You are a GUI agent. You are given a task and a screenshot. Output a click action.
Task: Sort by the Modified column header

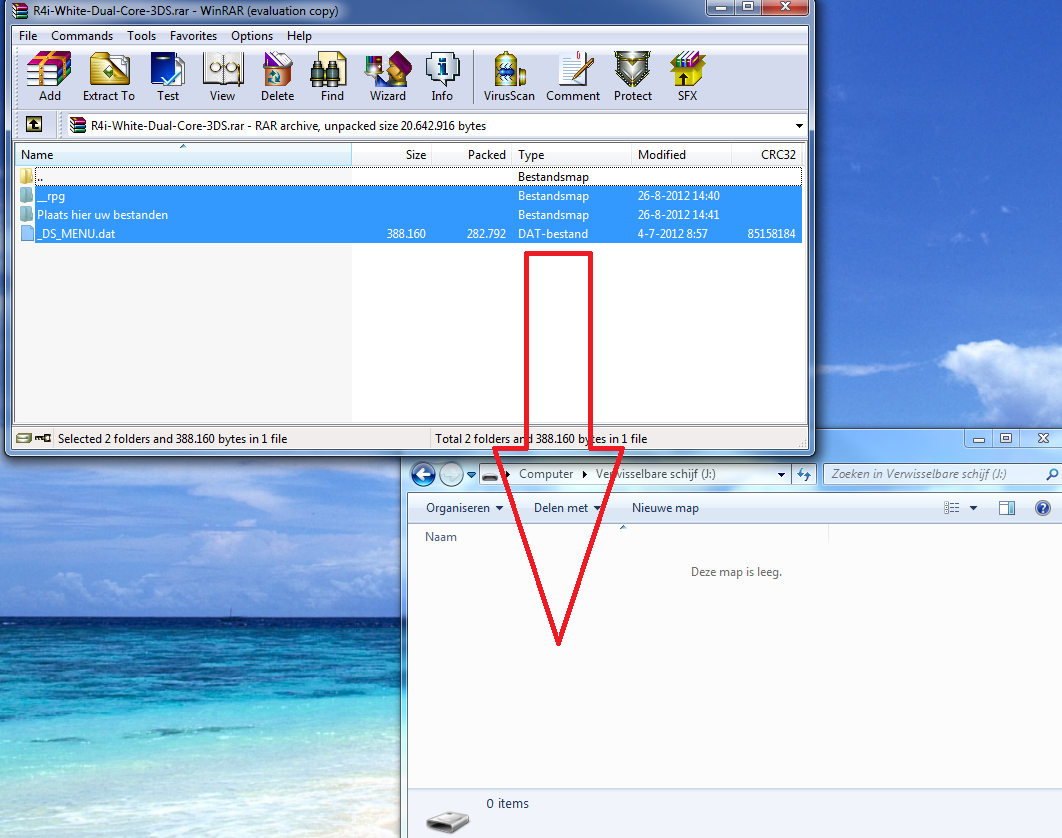(681, 154)
